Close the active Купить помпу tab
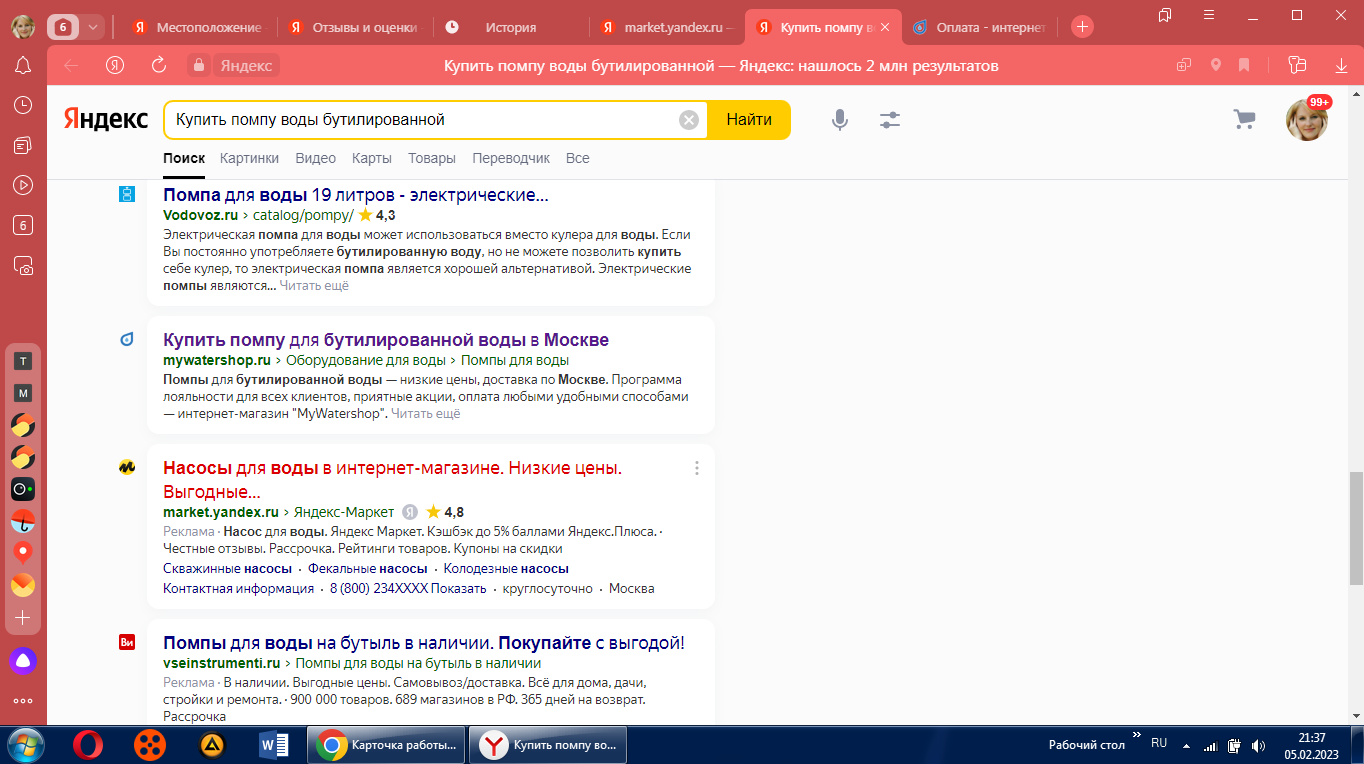 (884, 27)
